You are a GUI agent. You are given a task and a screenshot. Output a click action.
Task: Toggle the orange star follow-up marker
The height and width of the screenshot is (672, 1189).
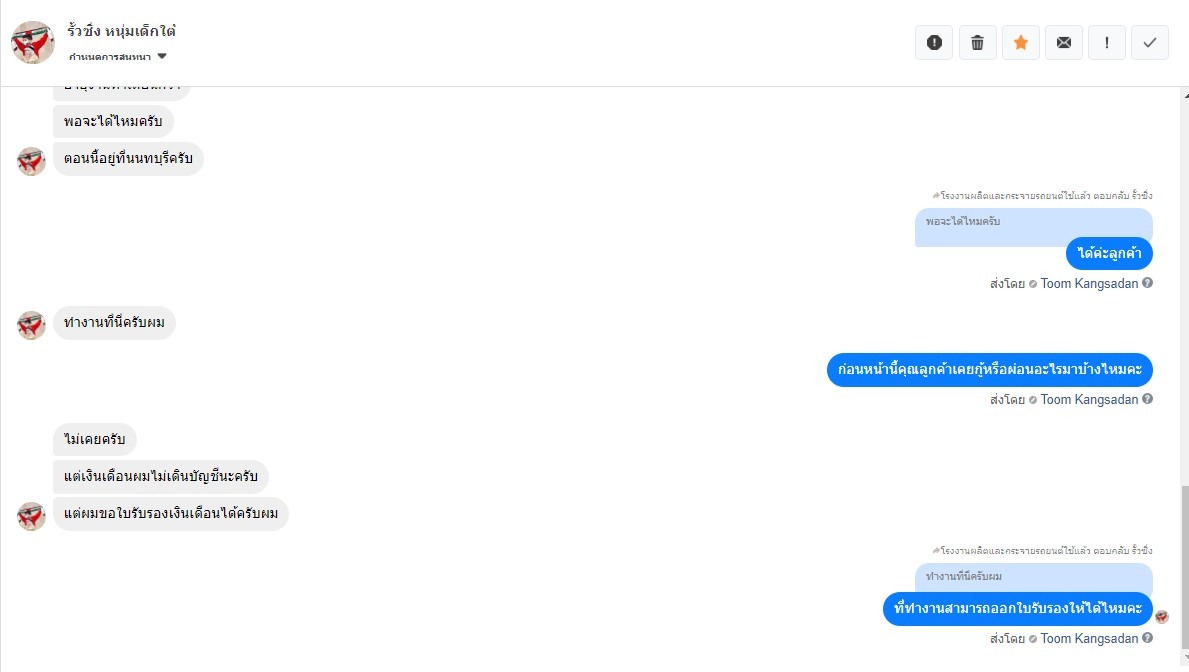click(1021, 42)
